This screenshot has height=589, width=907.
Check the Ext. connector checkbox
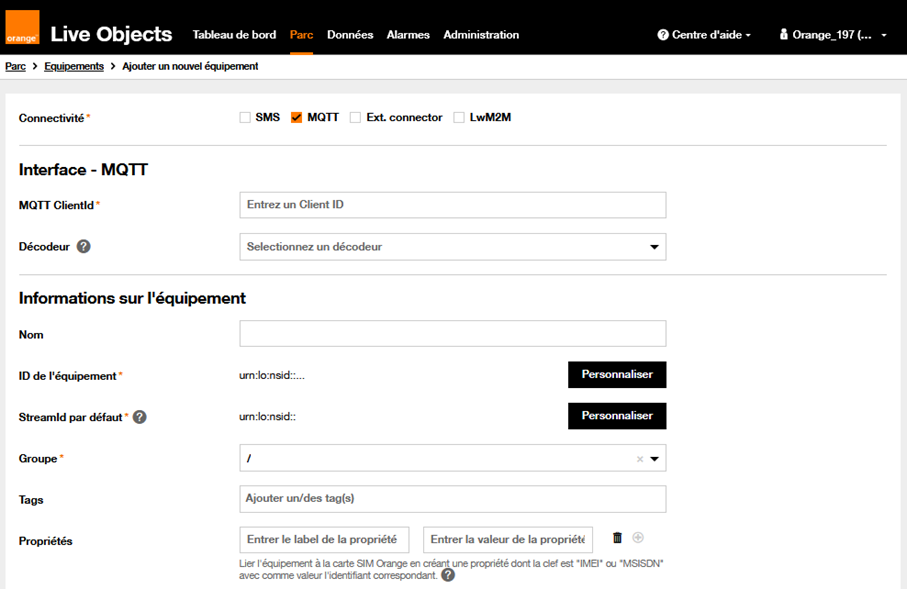[355, 118]
